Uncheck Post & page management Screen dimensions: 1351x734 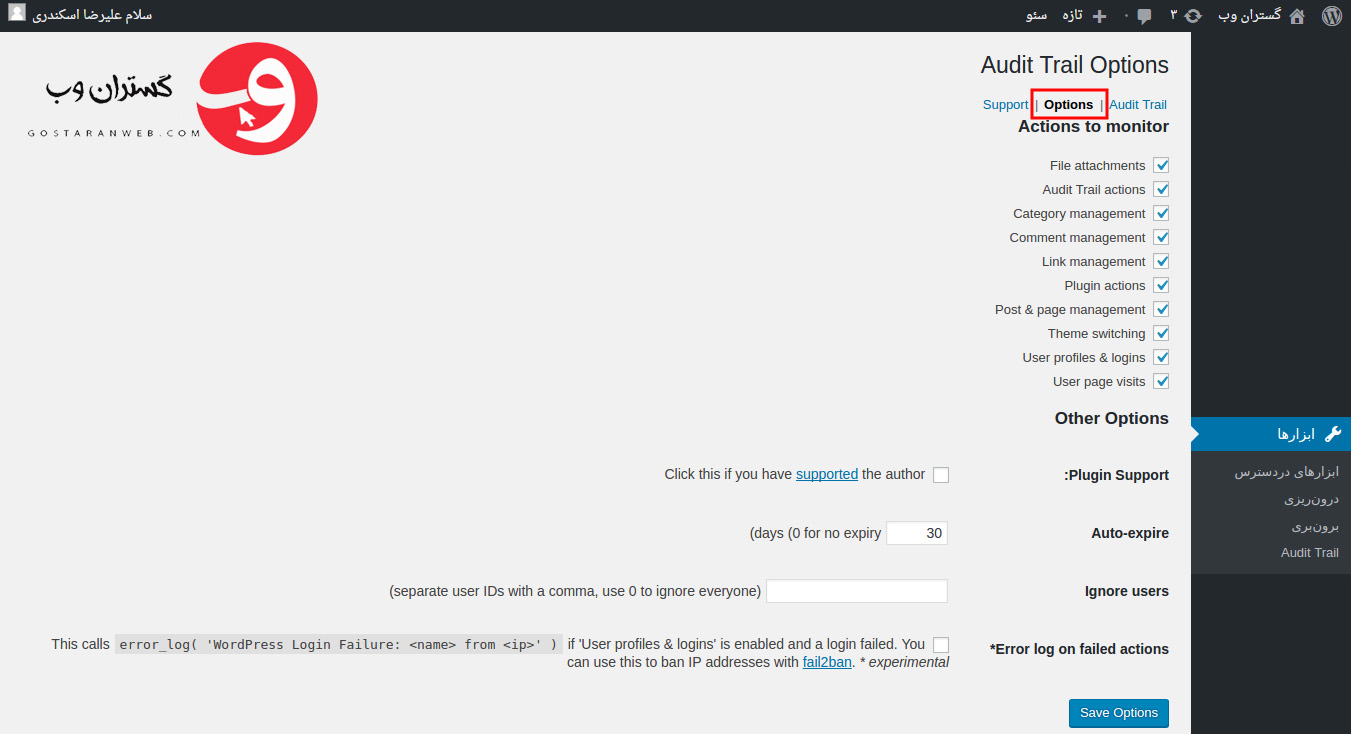pos(1161,309)
